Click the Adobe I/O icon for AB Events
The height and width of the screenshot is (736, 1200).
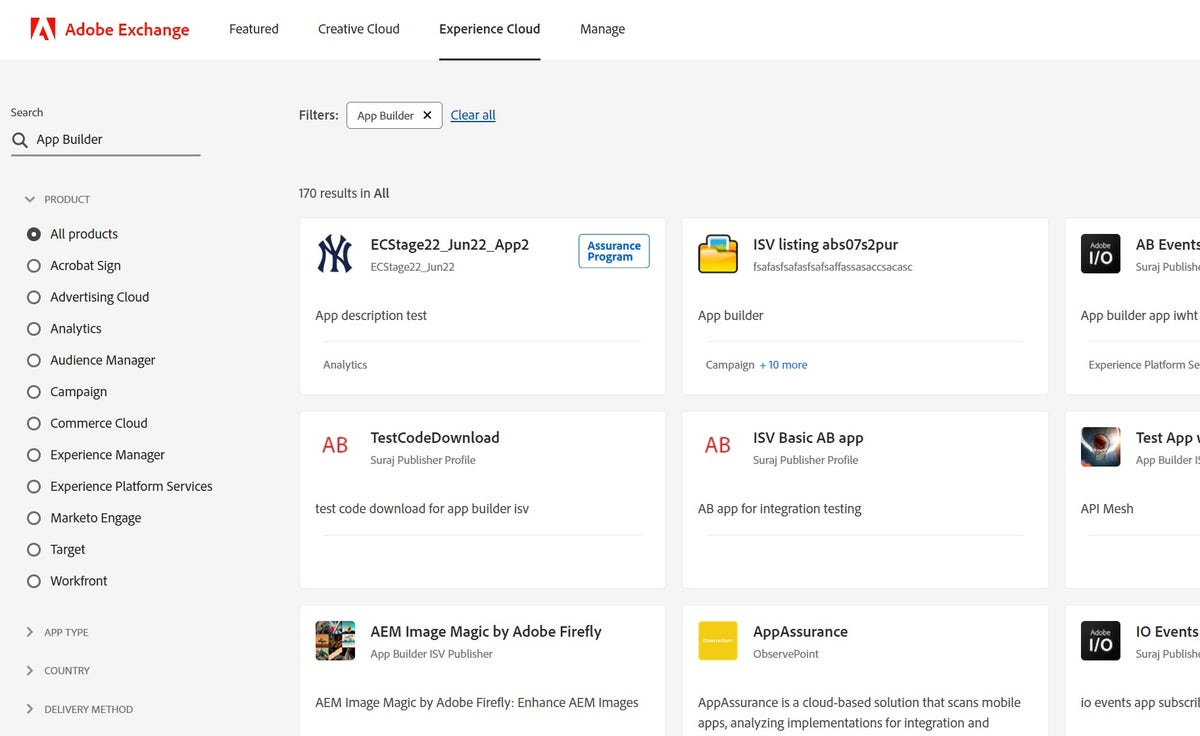[x=1100, y=254]
